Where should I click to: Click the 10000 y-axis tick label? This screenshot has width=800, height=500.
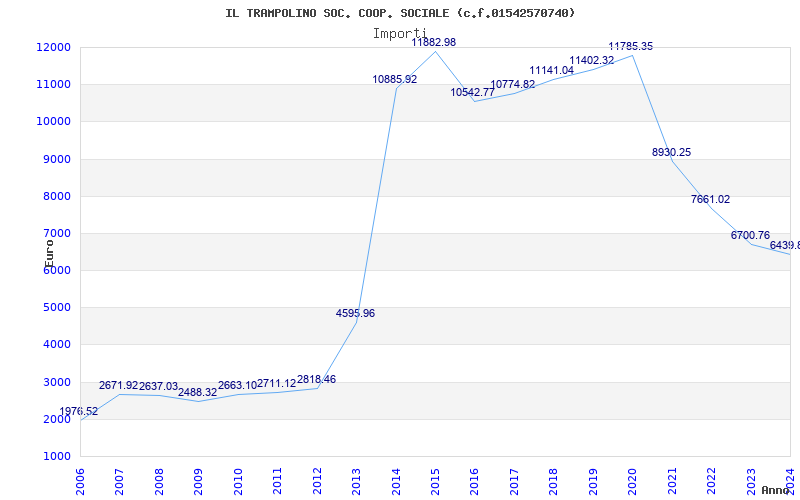(x=54, y=121)
